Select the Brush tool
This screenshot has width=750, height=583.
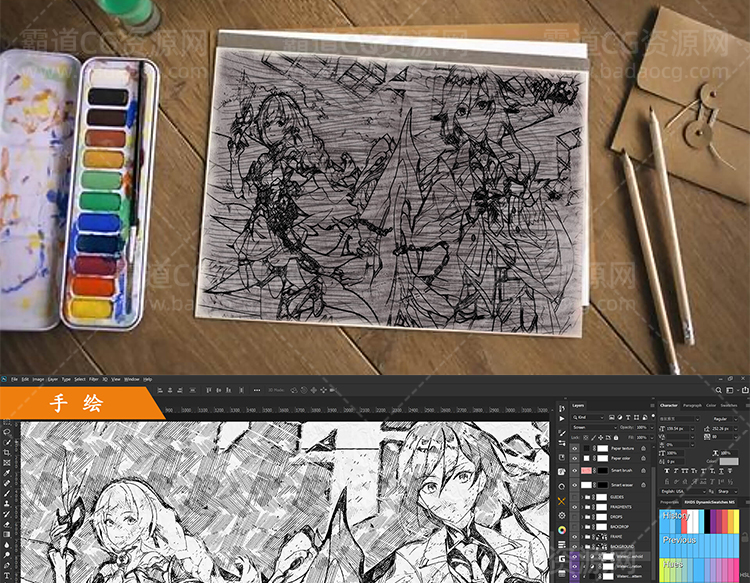7,494
